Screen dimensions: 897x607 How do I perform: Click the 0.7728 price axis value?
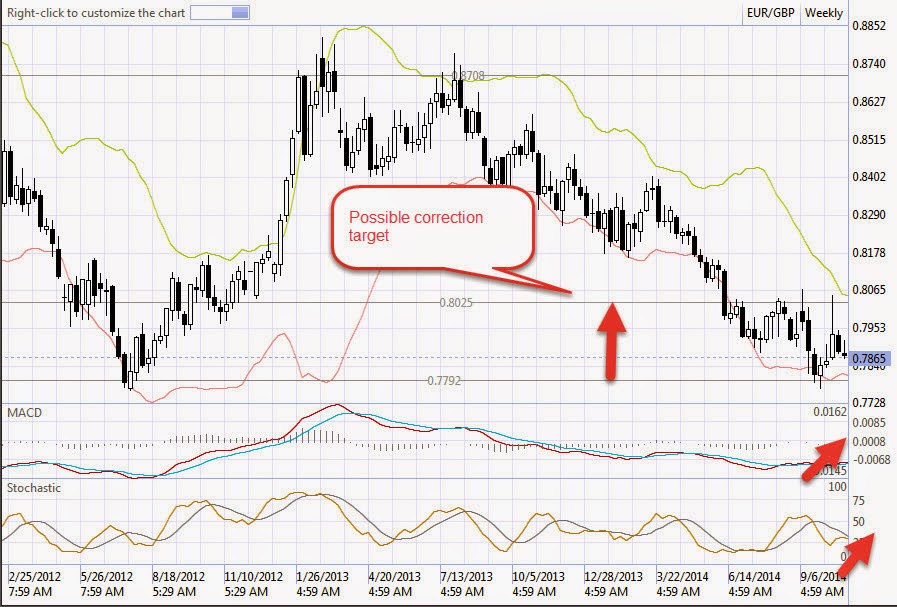(869, 403)
